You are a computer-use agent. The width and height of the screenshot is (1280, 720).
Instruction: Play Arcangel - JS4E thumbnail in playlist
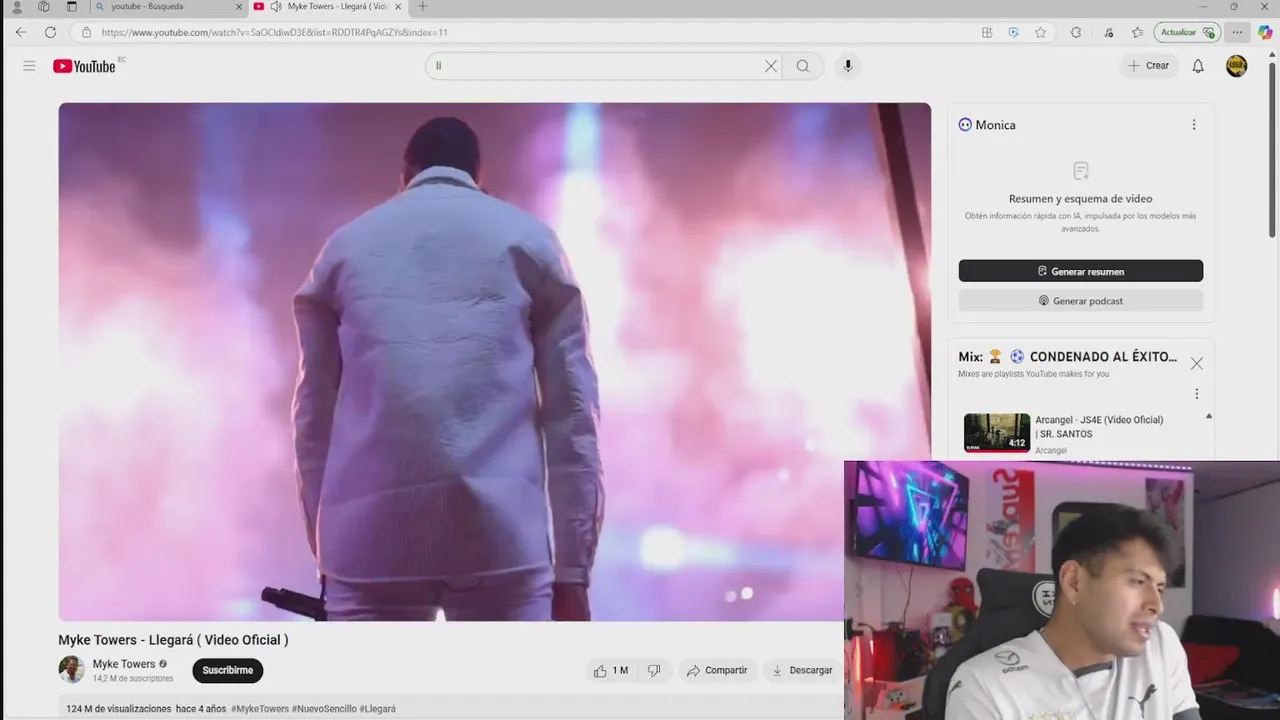pyautogui.click(x=997, y=433)
